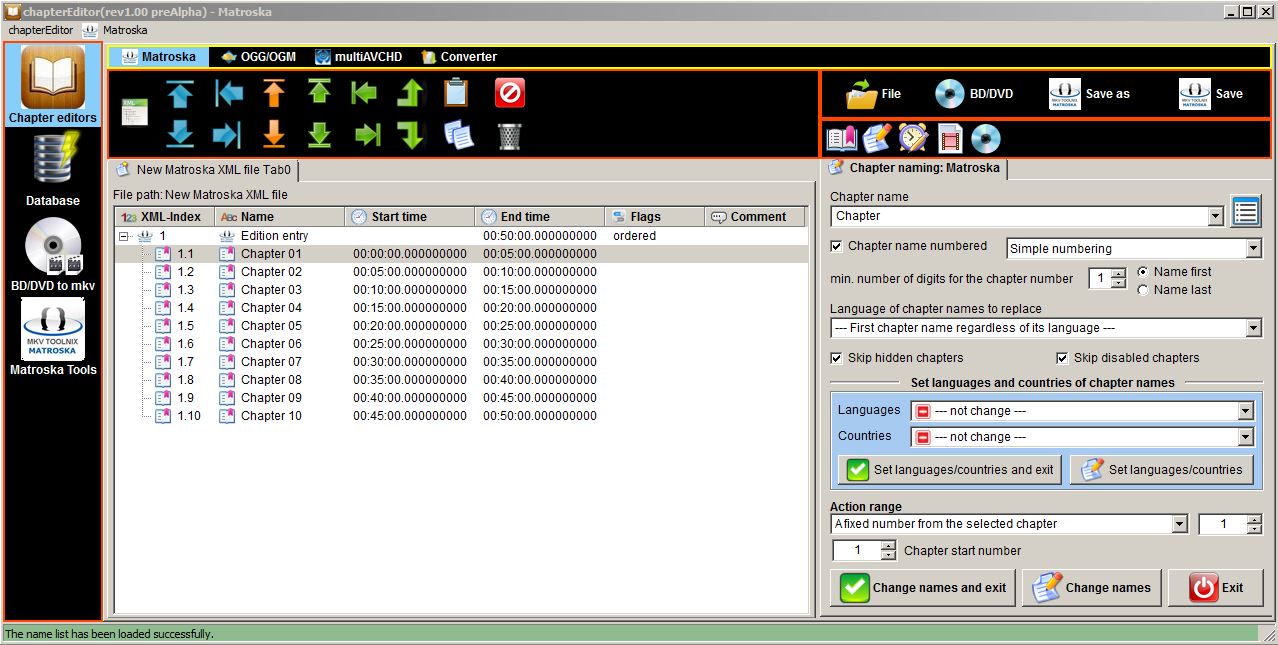Image resolution: width=1278 pixels, height=645 pixels.
Task: Click the green down-to-line arrow icon
Action: tap(319, 134)
